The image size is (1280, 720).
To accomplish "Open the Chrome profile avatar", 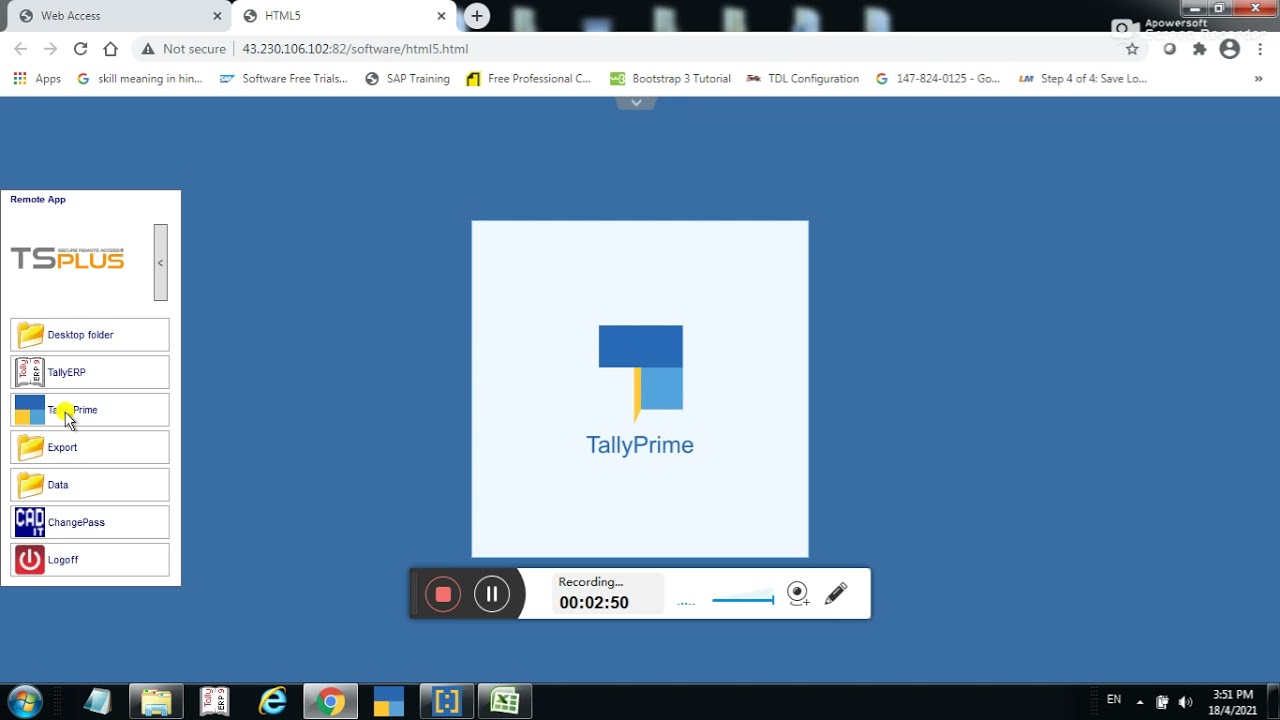I will coord(1230,49).
